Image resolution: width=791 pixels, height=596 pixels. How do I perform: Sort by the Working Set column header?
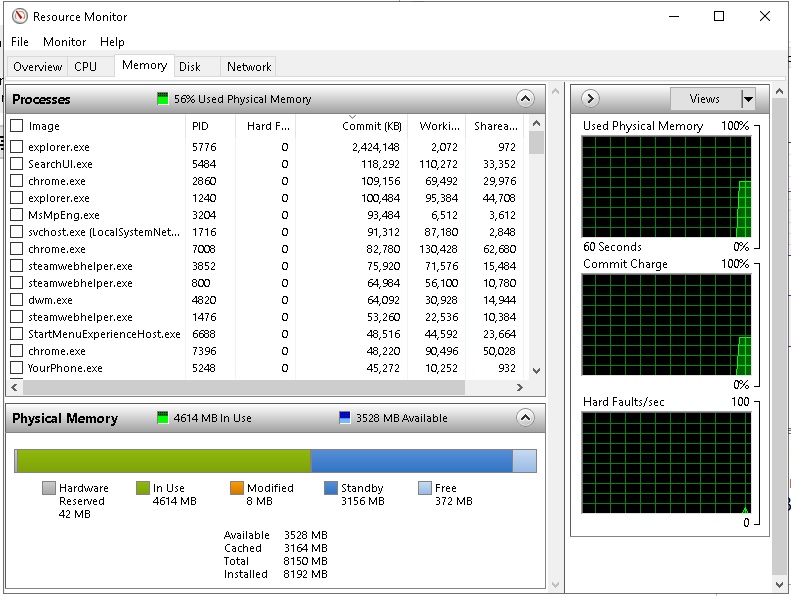click(x=437, y=126)
